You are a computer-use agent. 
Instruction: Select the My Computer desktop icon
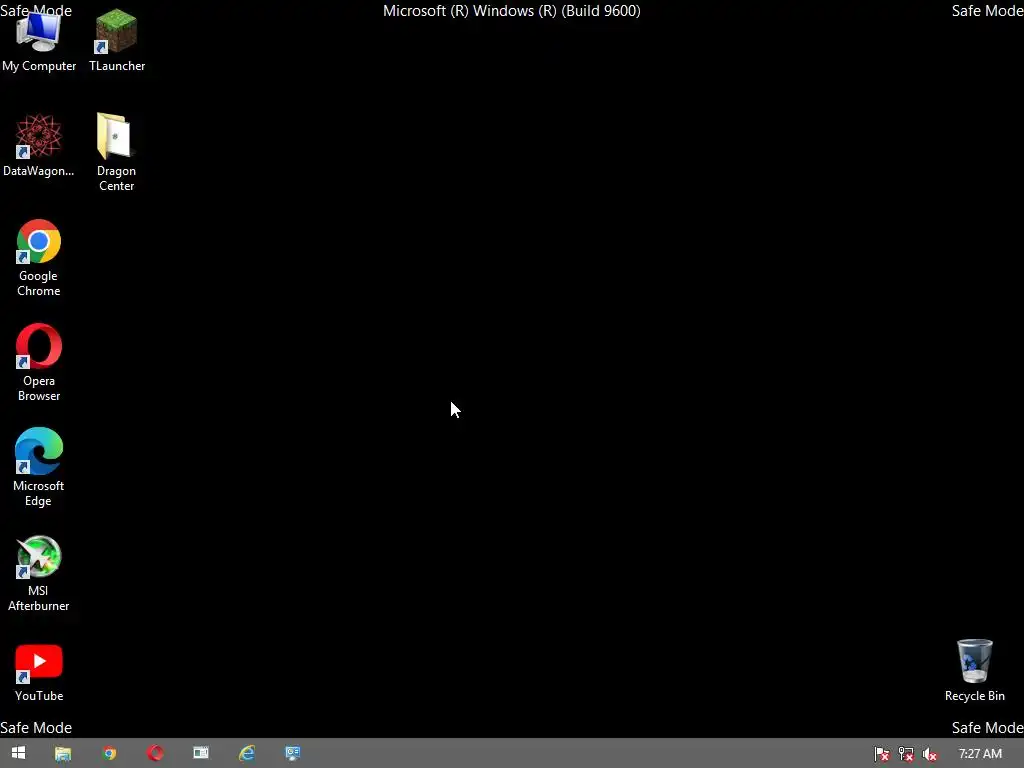(x=39, y=41)
